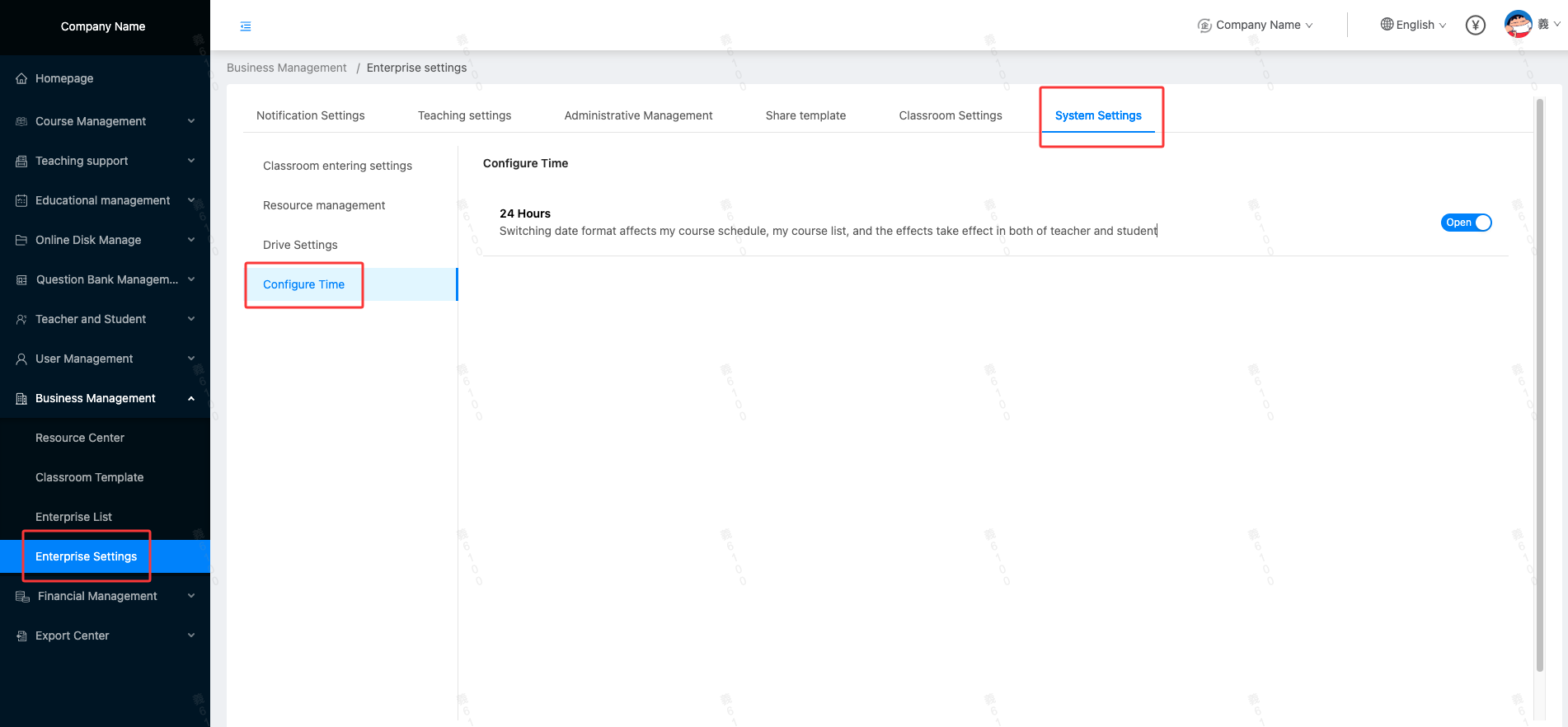The image size is (1568, 727).
Task: Click the Business Management building icon
Action: (21, 399)
